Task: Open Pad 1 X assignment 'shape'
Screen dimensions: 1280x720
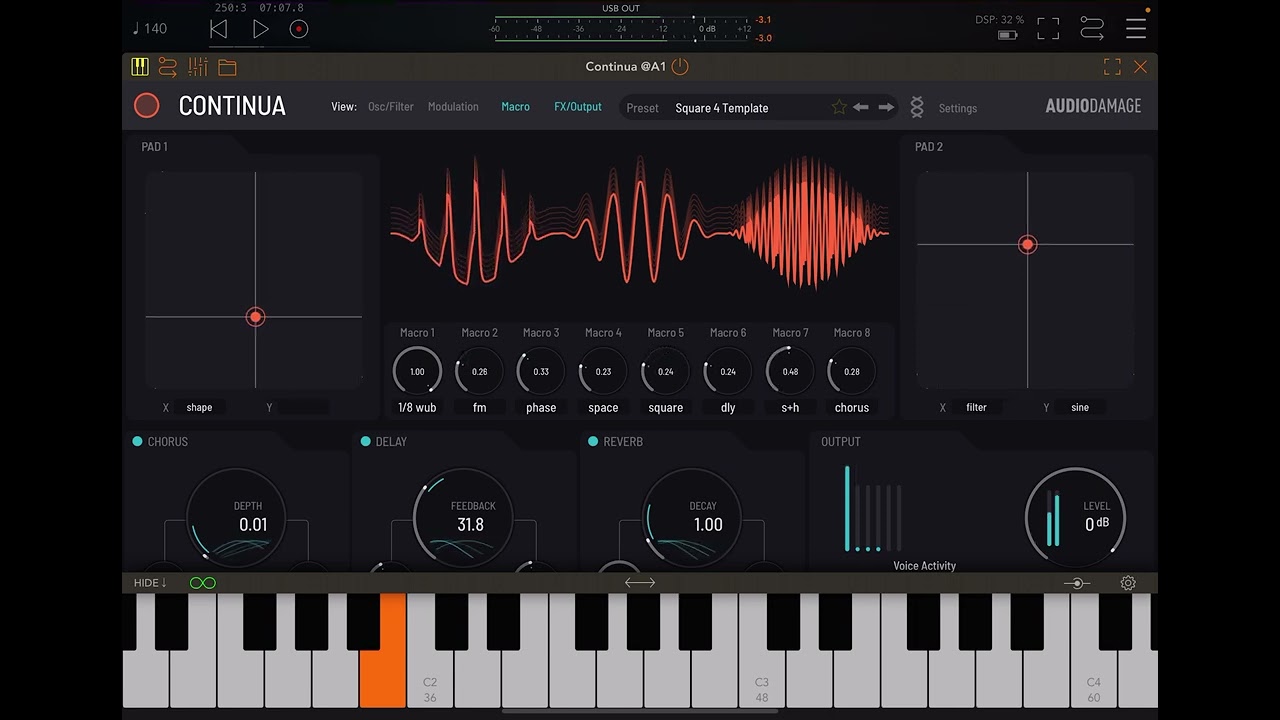Action: point(199,407)
